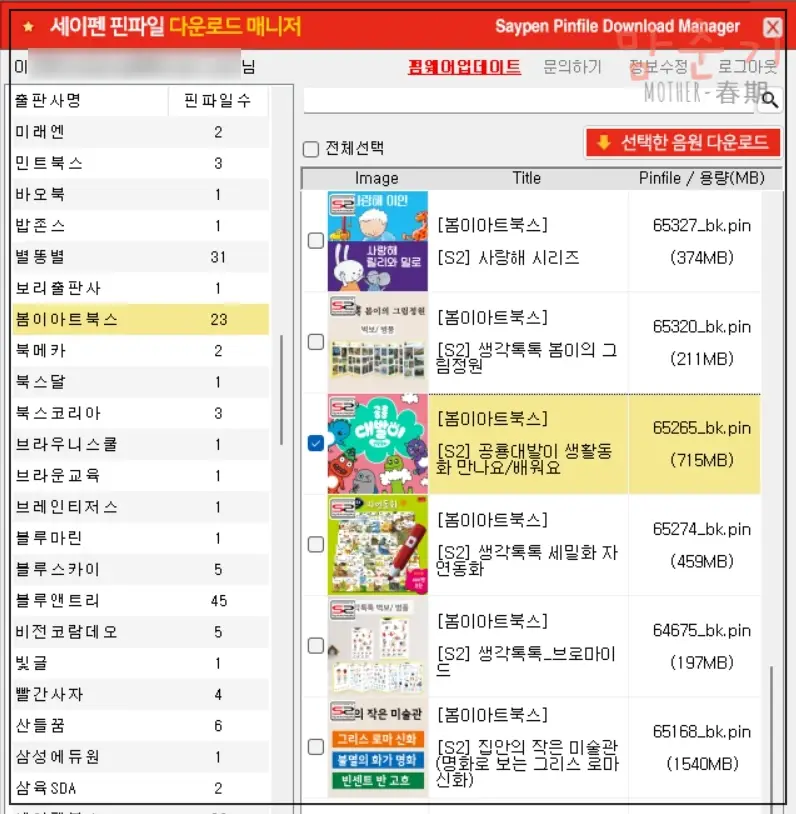Click the 공룡대발이 cover thumbnail

(x=377, y=443)
